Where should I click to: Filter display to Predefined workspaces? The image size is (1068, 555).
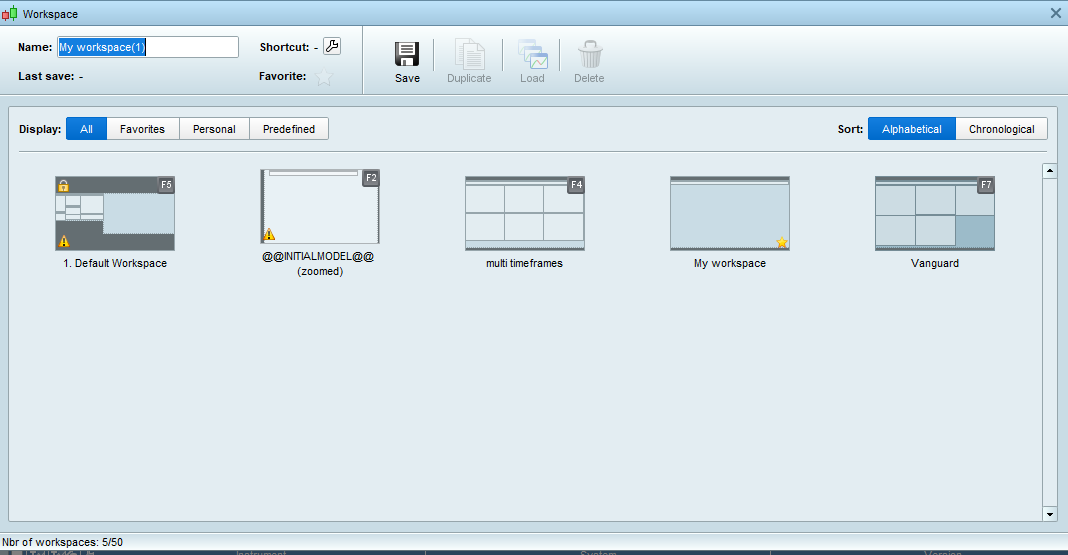tap(289, 129)
